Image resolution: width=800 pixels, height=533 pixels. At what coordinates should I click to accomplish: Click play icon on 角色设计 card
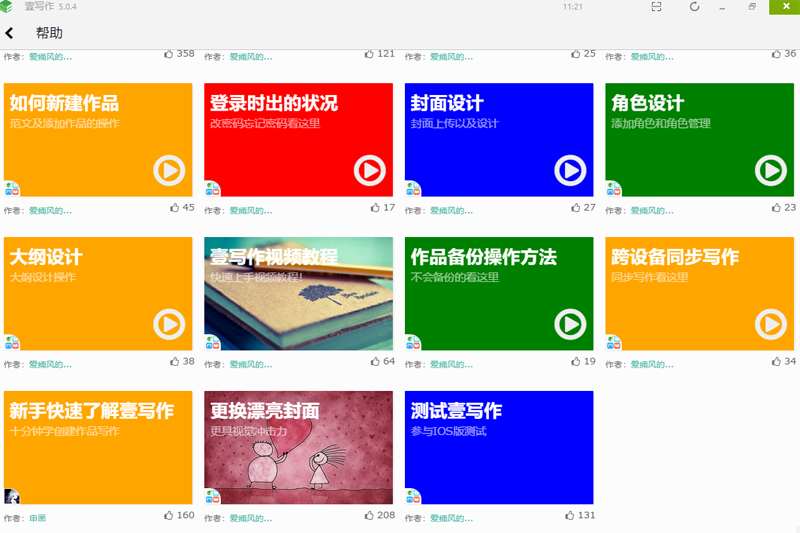click(x=770, y=171)
